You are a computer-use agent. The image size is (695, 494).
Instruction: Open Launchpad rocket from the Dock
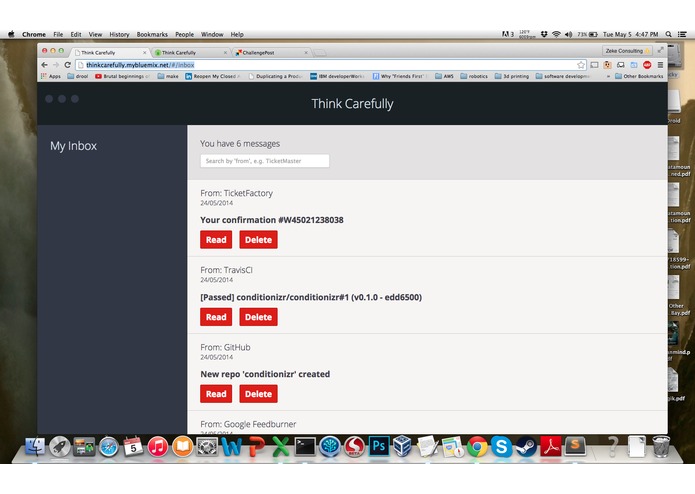pos(59,447)
